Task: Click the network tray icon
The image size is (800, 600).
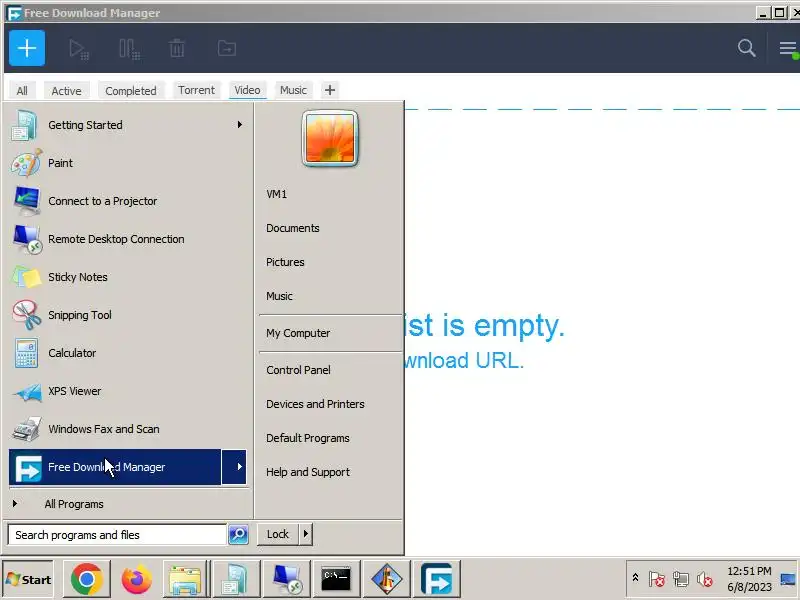Action: tap(681, 579)
